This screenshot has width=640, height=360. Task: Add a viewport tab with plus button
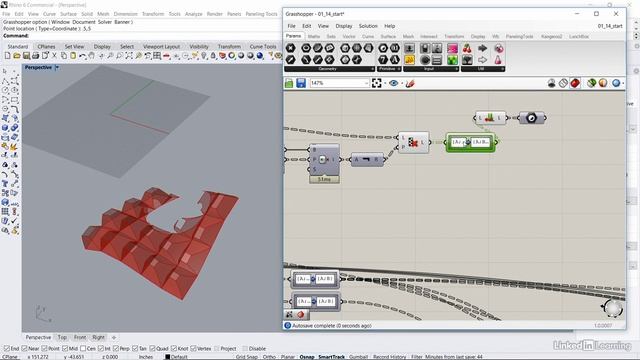point(114,337)
